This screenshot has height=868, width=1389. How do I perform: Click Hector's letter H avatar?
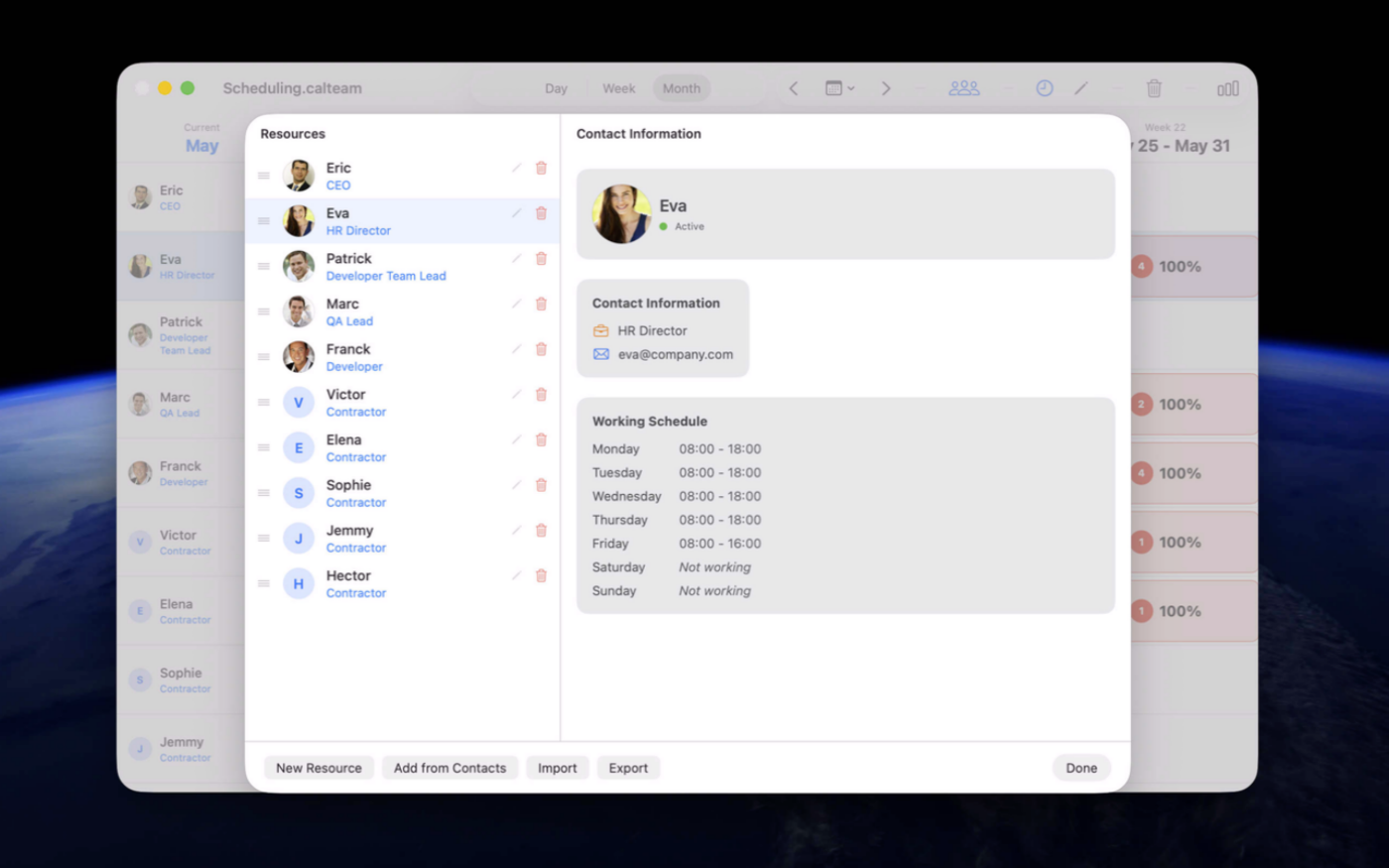299,583
